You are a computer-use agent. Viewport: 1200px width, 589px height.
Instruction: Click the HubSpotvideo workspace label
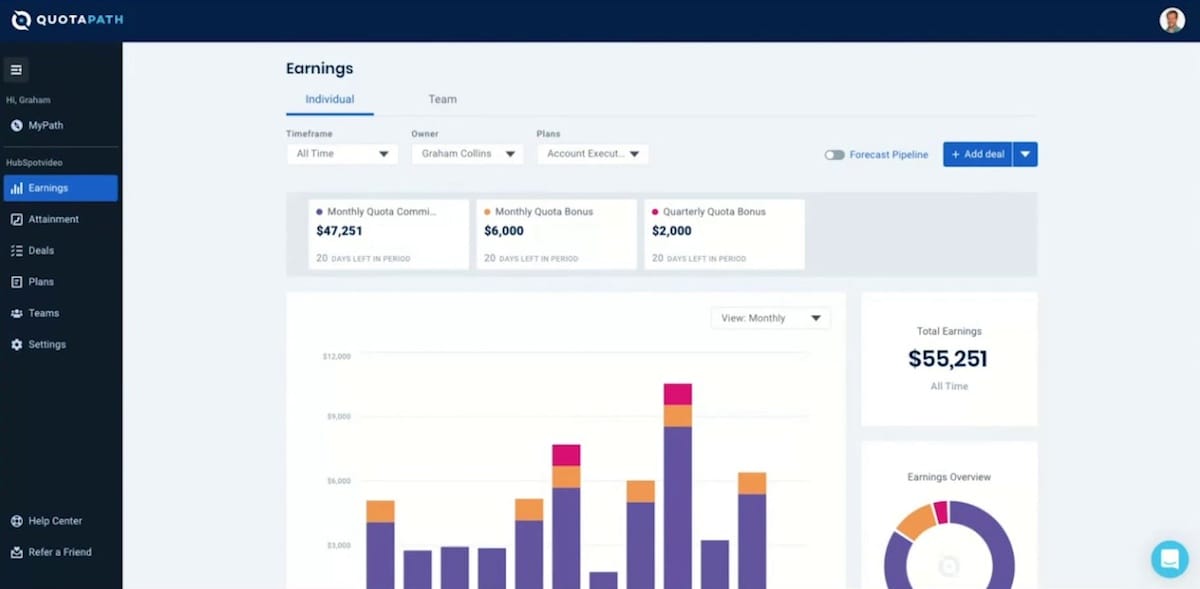pos(35,162)
